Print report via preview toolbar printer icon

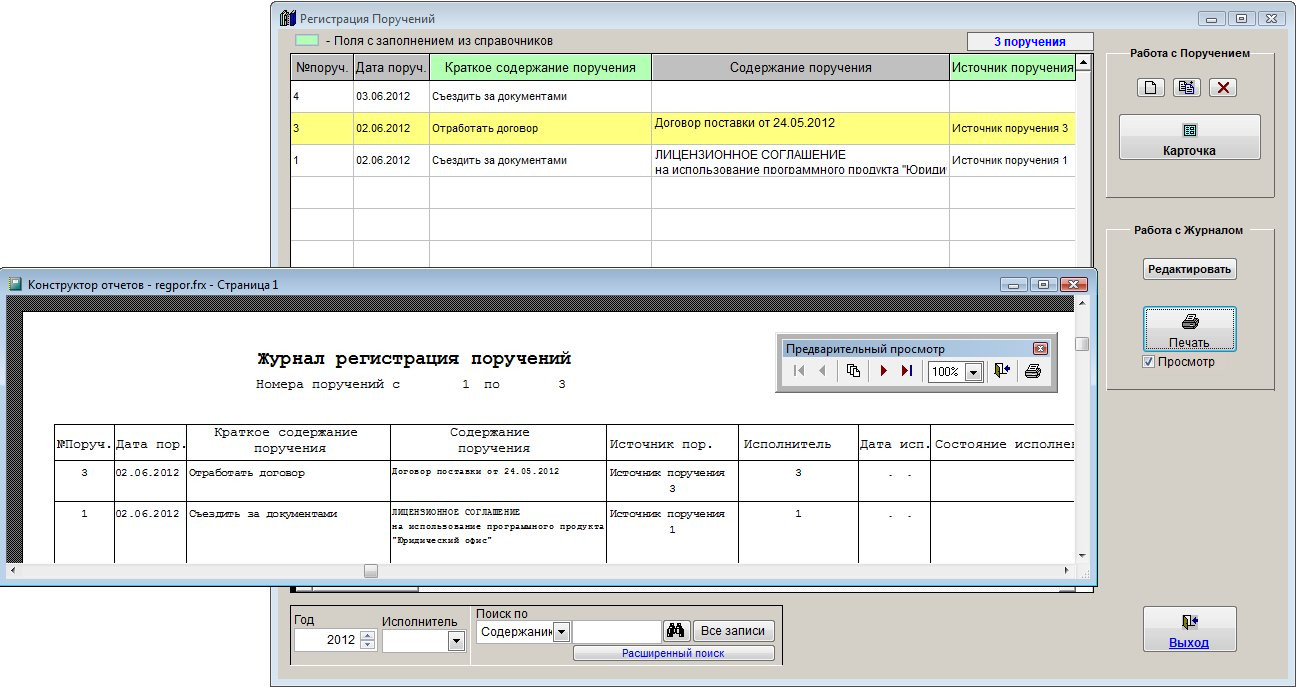[x=1033, y=371]
